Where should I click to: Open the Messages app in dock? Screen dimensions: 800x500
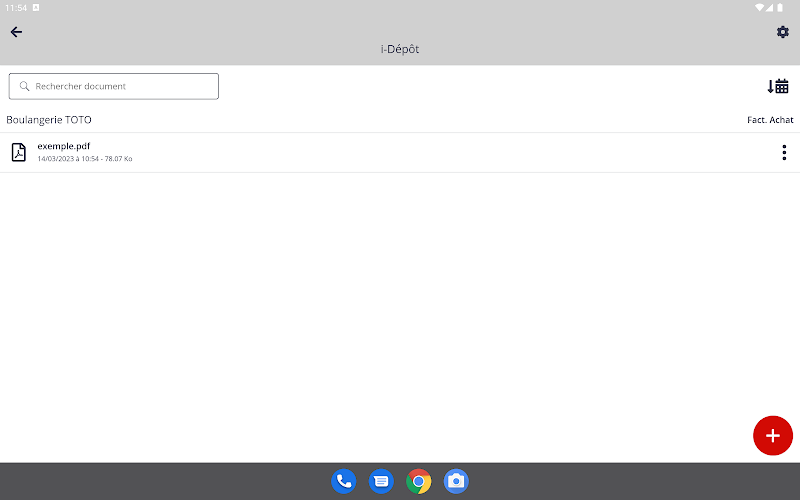coord(381,481)
